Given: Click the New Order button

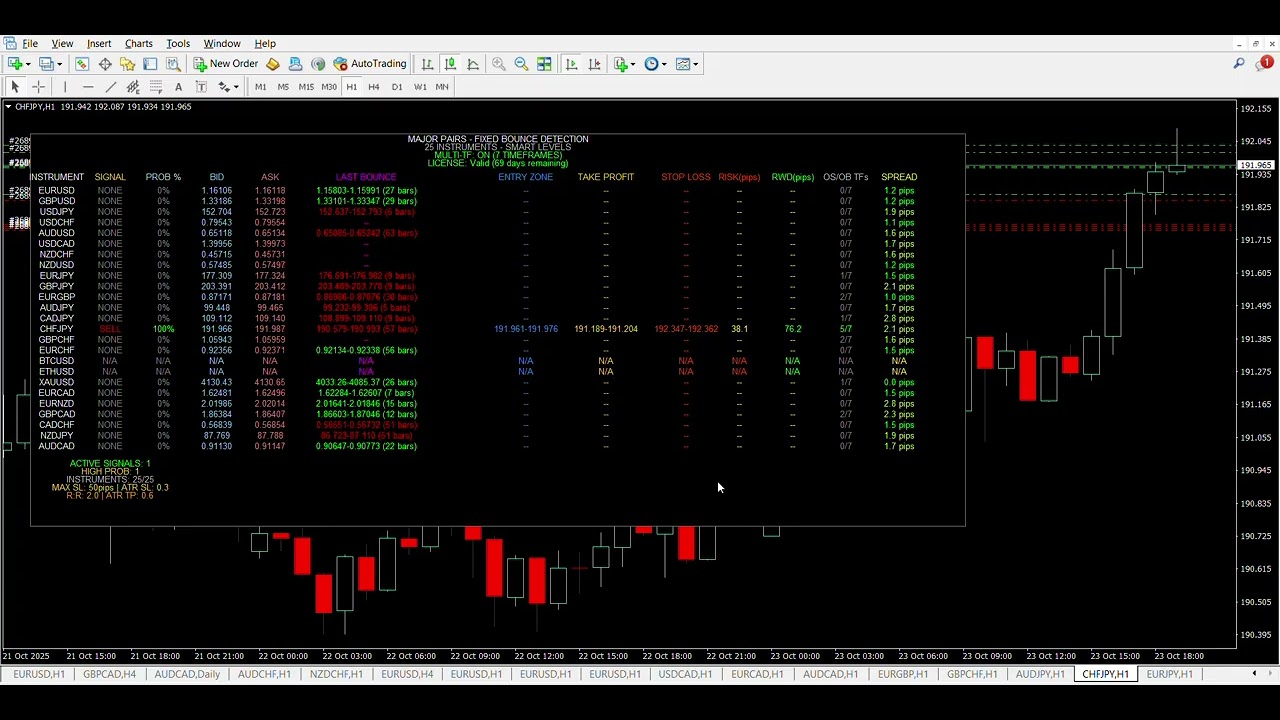Looking at the screenshot, I should click(x=226, y=64).
